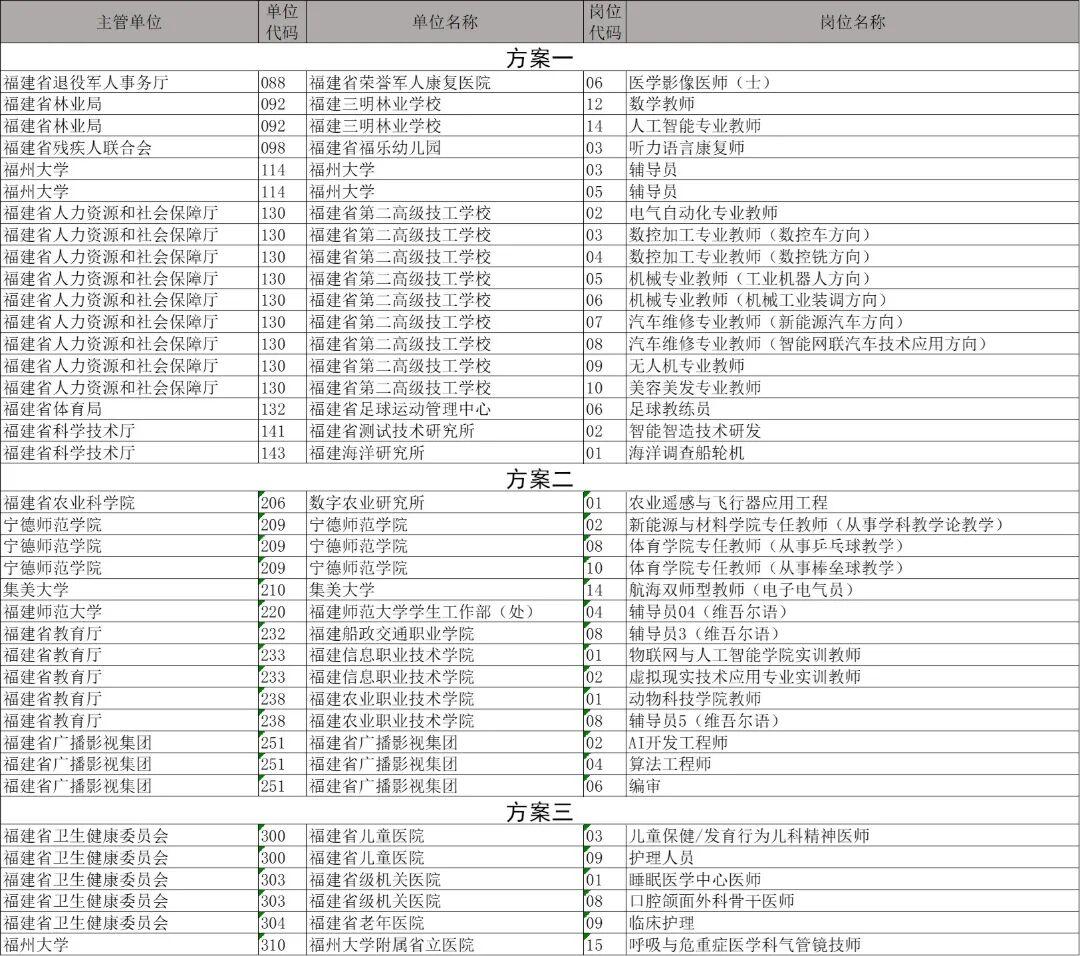Select the 方案二 section heading
This screenshot has width=1080, height=956.
click(x=540, y=480)
